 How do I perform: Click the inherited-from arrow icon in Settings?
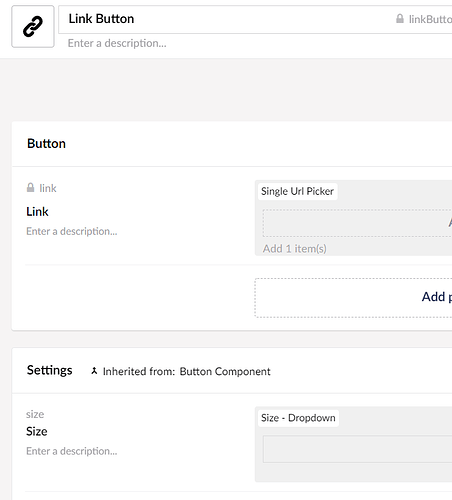[94, 371]
